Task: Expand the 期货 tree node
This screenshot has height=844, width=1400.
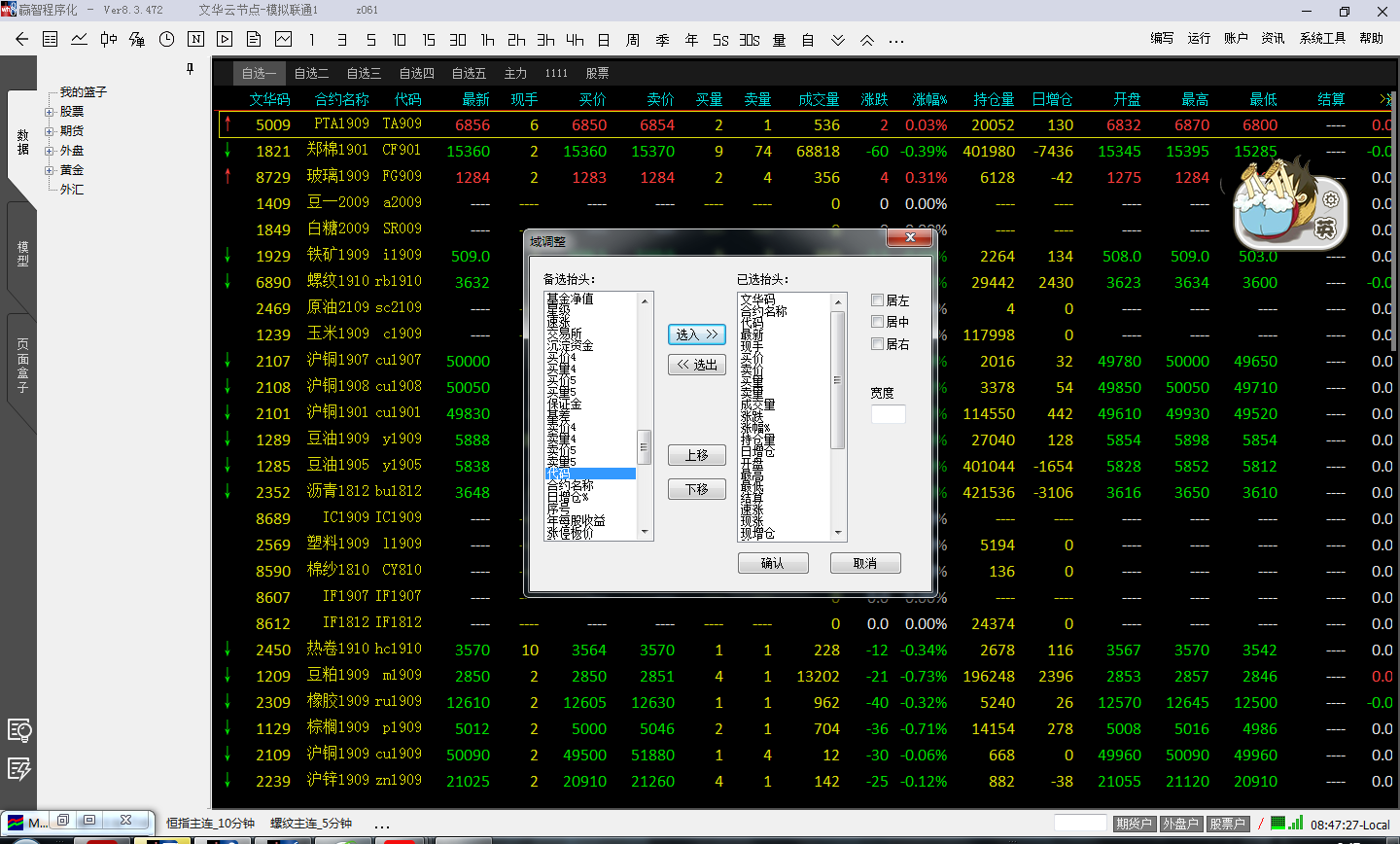Action: pyautogui.click(x=49, y=131)
